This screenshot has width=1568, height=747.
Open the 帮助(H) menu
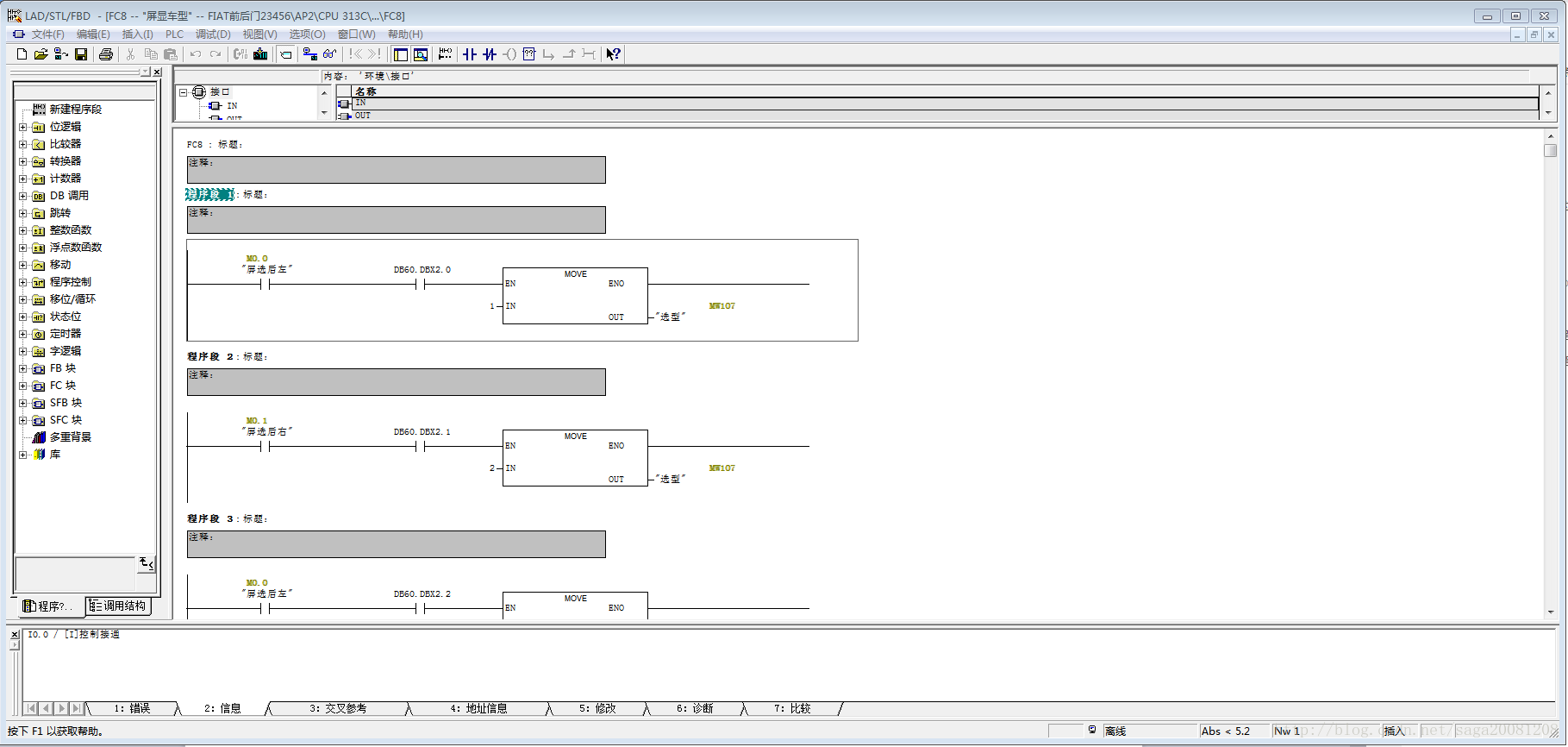pos(405,35)
